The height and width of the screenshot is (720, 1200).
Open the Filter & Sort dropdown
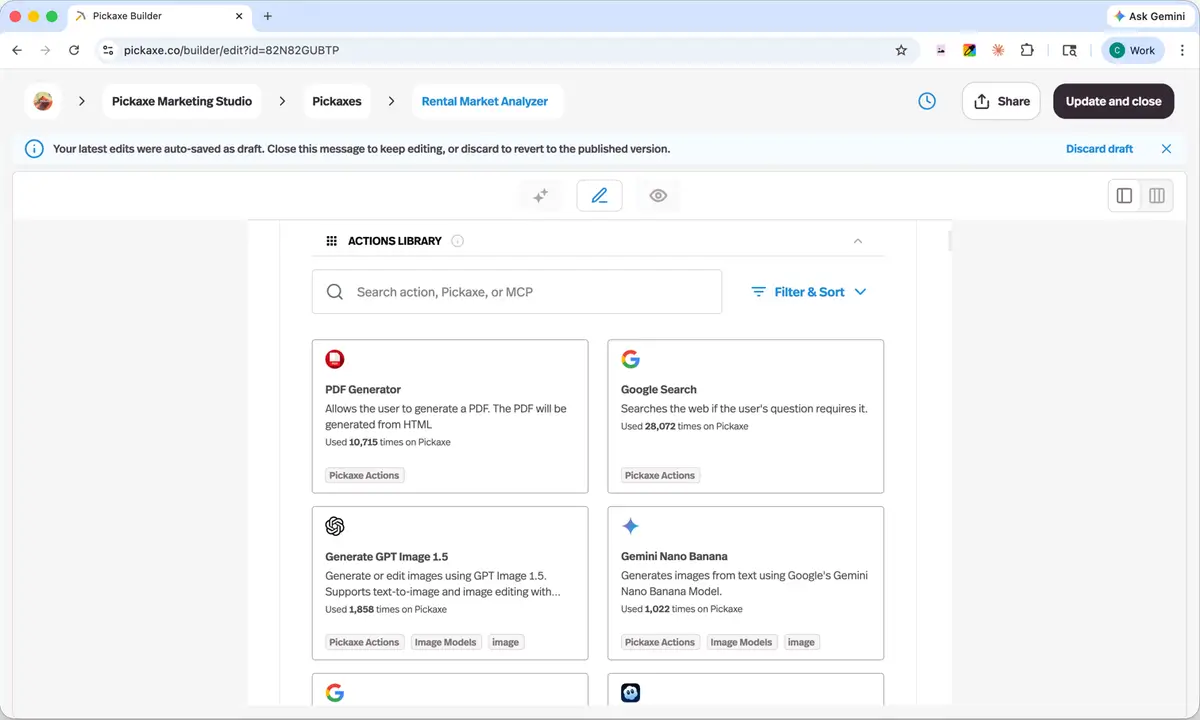pos(809,292)
